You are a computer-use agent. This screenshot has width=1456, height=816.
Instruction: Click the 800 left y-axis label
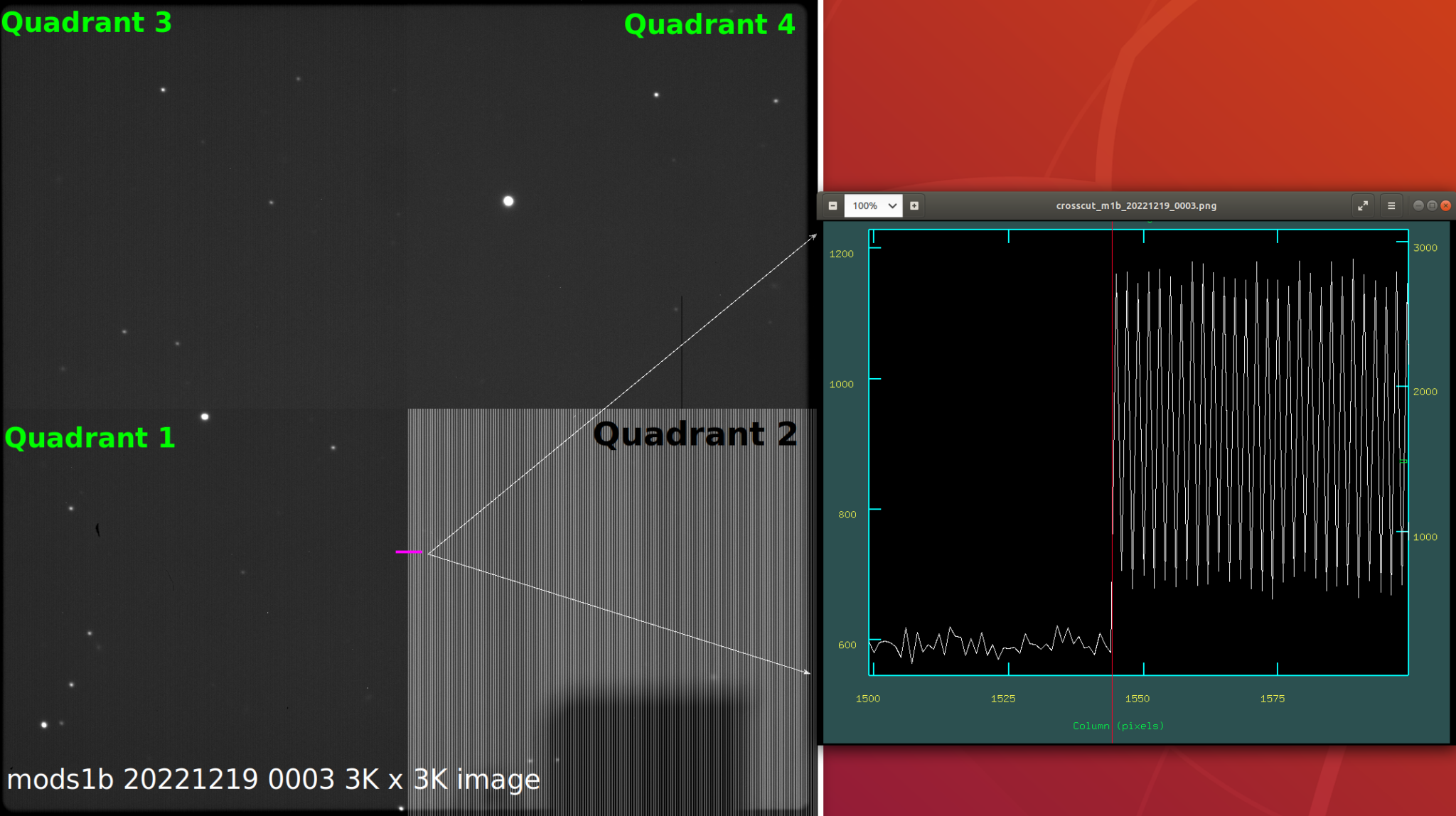tap(847, 515)
